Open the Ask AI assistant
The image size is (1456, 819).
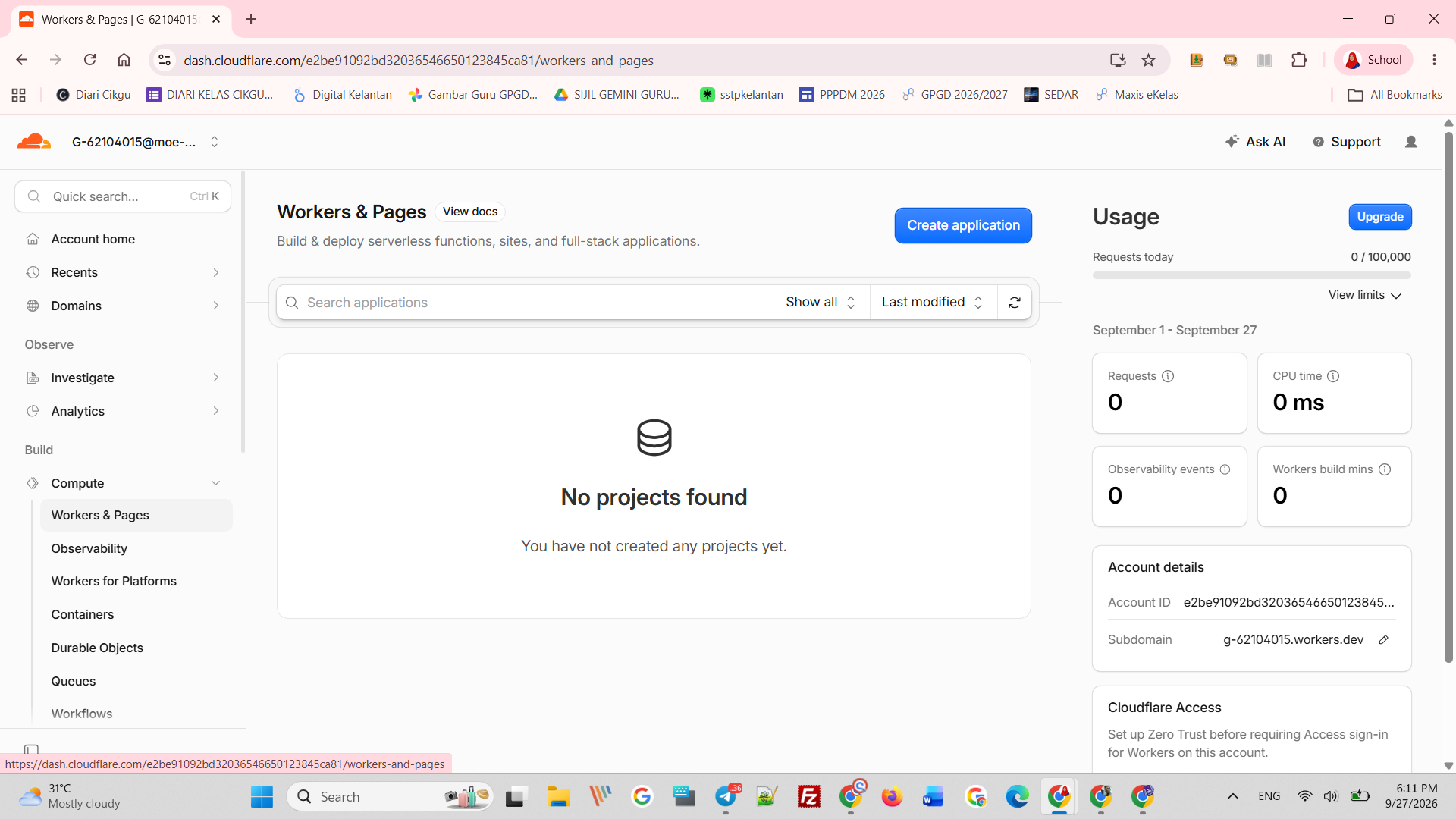click(1255, 142)
